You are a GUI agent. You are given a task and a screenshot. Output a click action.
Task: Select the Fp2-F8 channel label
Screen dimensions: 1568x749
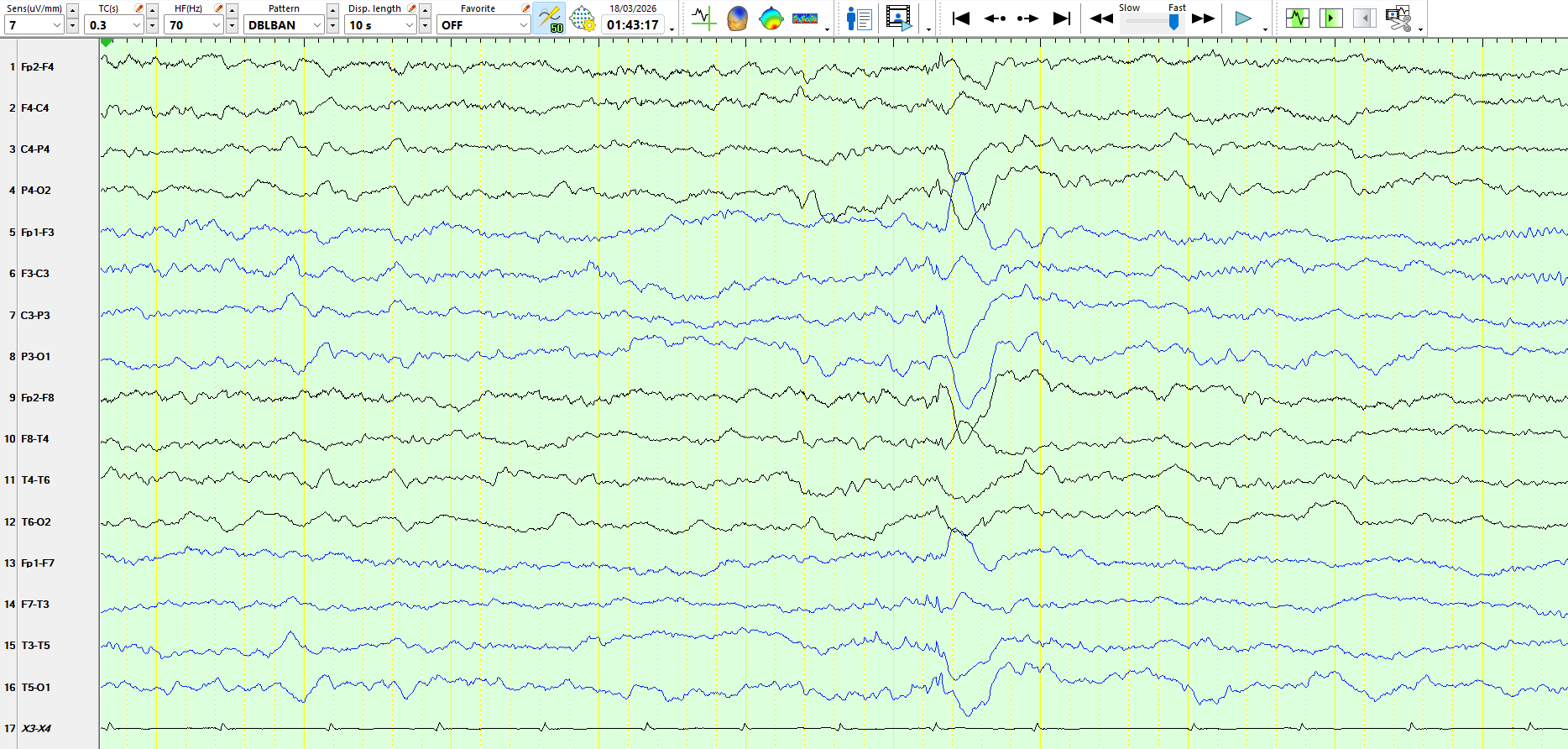click(37, 398)
